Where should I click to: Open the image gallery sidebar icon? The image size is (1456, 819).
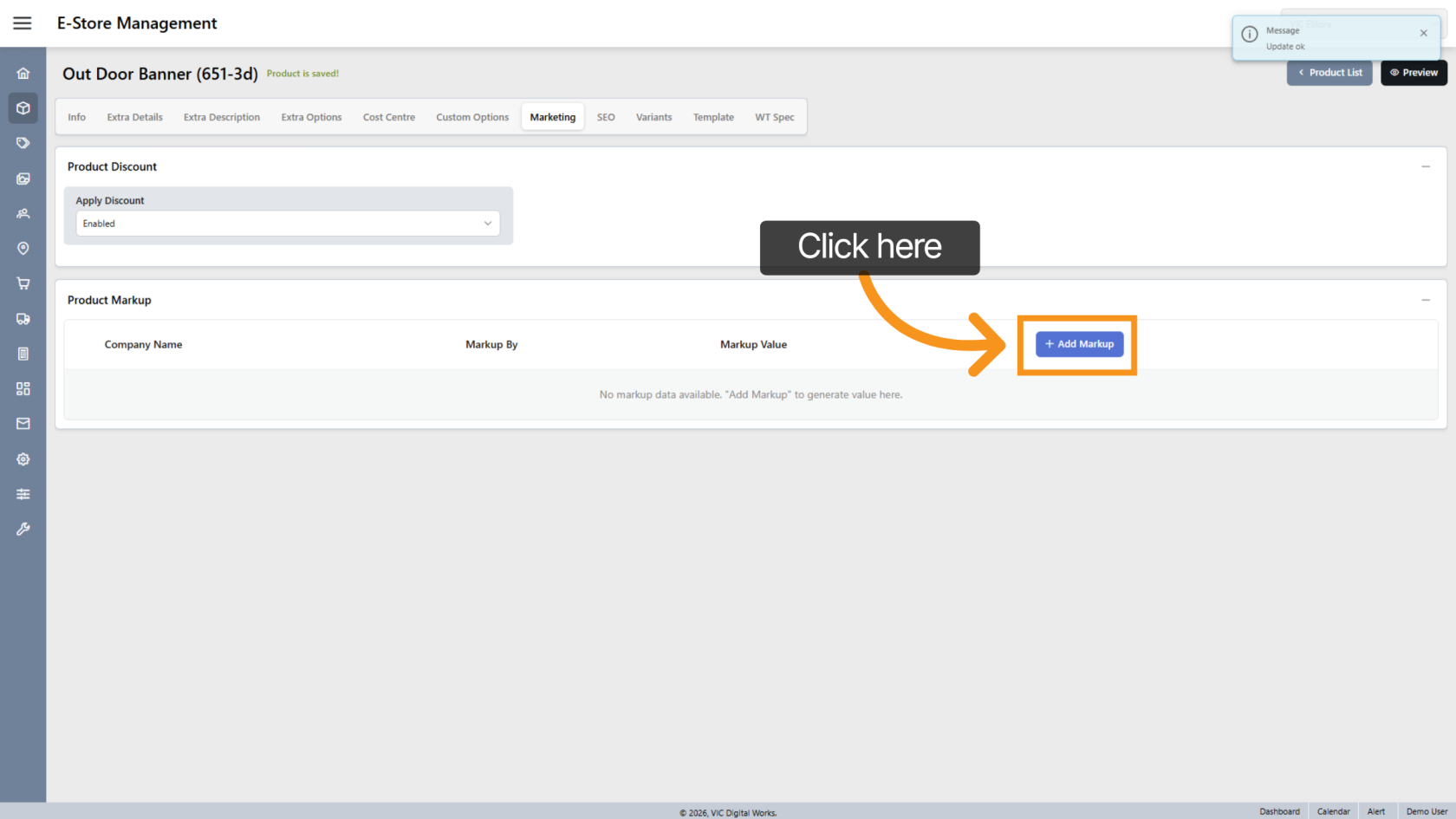click(x=23, y=179)
